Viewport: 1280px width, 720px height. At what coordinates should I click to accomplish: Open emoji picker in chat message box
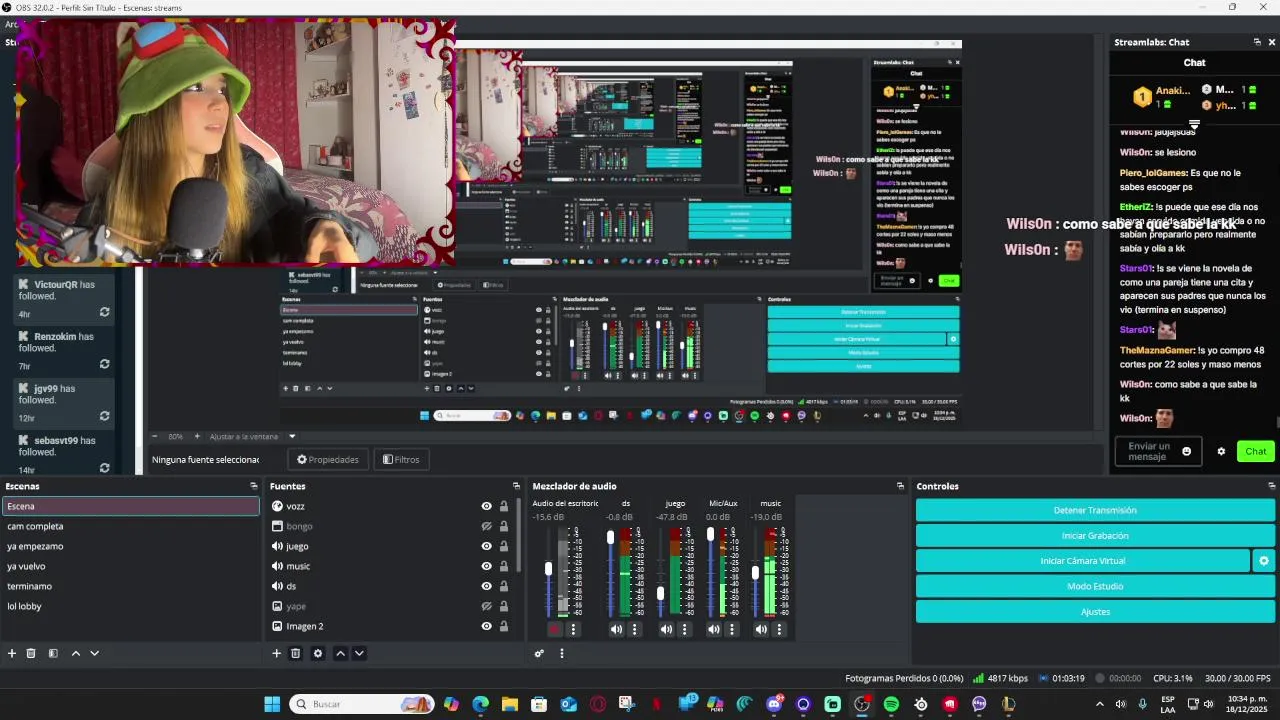[x=1187, y=451]
